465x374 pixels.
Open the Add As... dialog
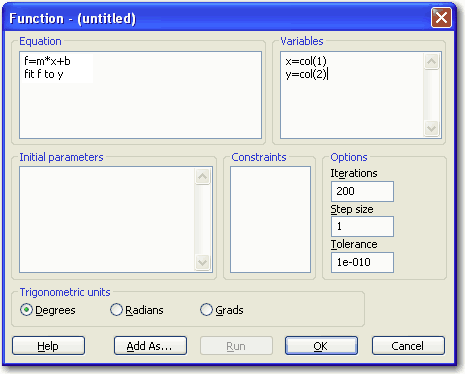(x=150, y=346)
